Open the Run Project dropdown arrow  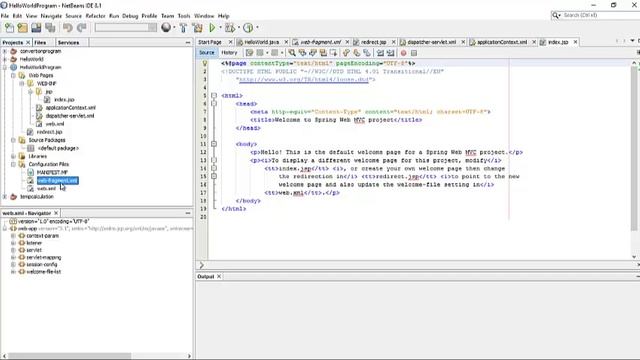click(x=220, y=28)
